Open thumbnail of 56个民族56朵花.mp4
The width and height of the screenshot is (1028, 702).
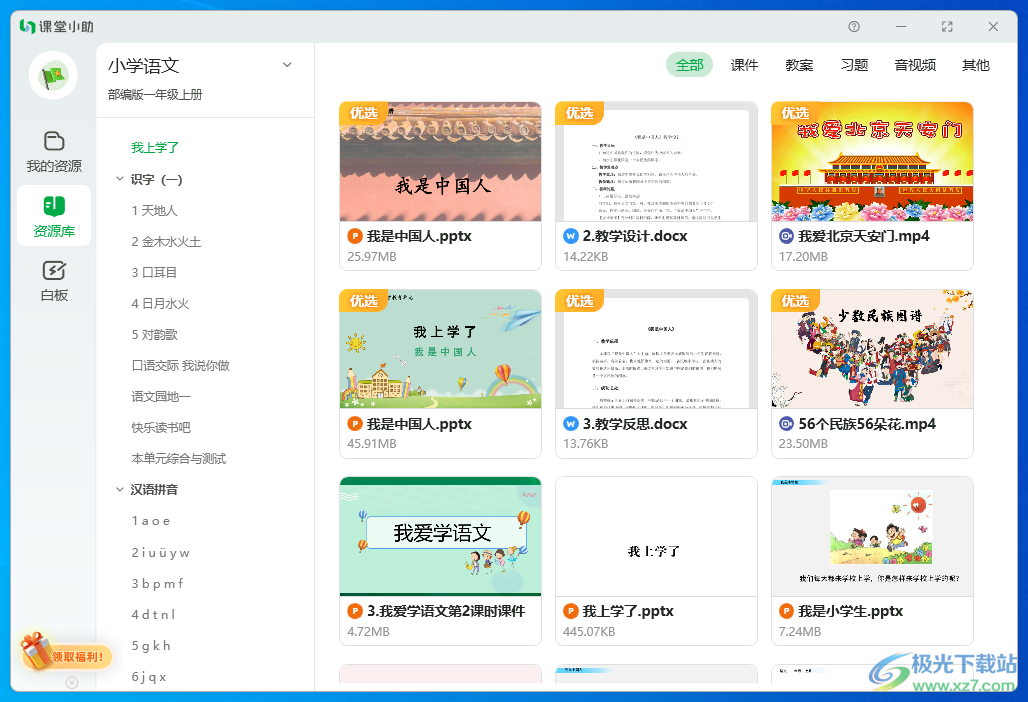pos(872,349)
